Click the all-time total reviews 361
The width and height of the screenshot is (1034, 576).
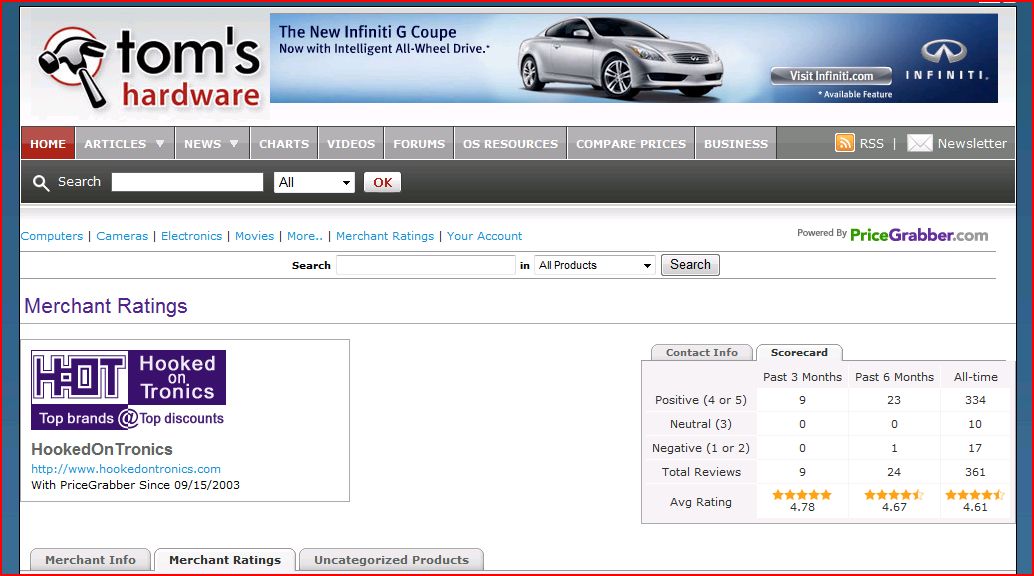tap(975, 472)
